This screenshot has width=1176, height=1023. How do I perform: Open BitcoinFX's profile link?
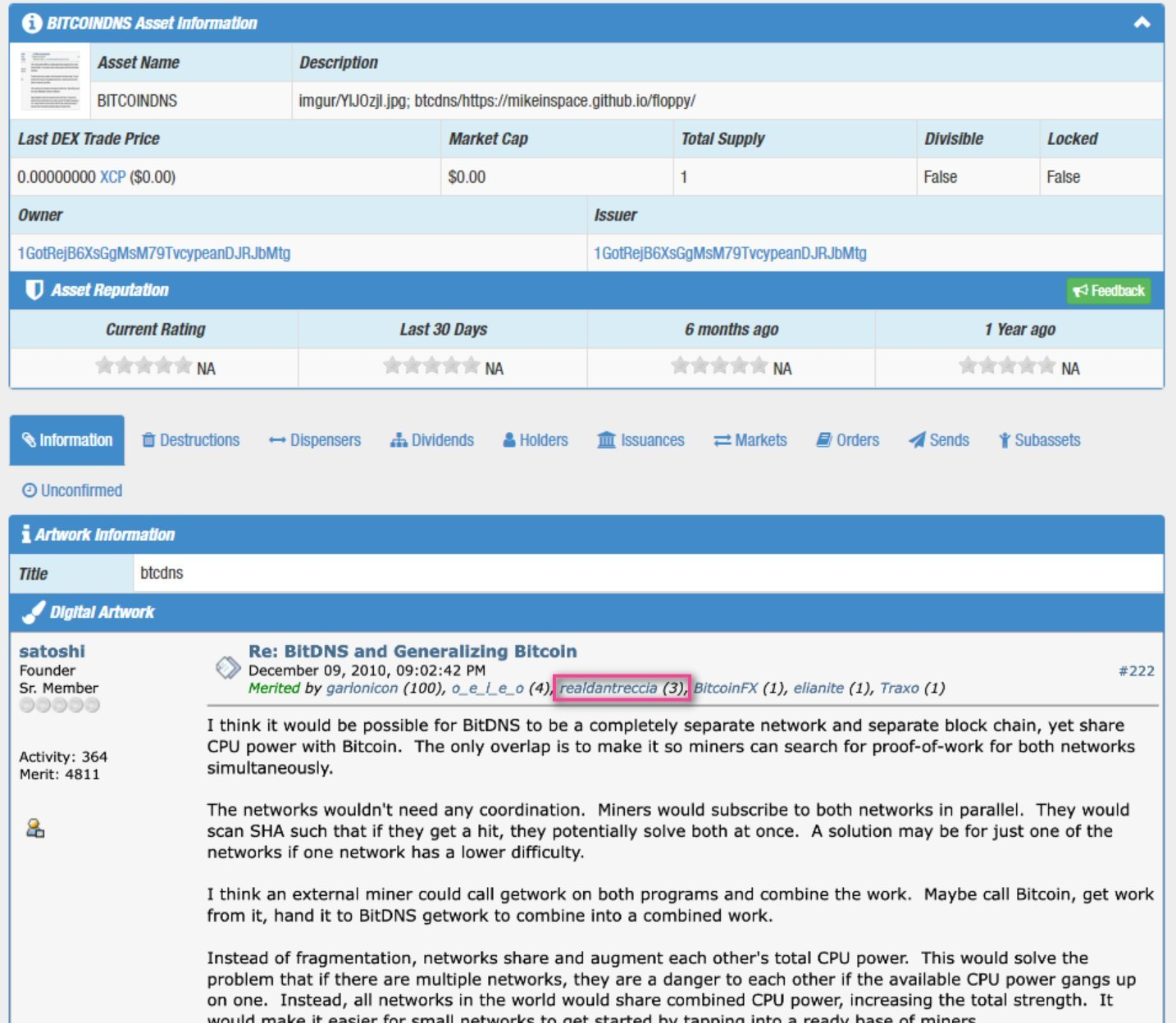tap(726, 688)
